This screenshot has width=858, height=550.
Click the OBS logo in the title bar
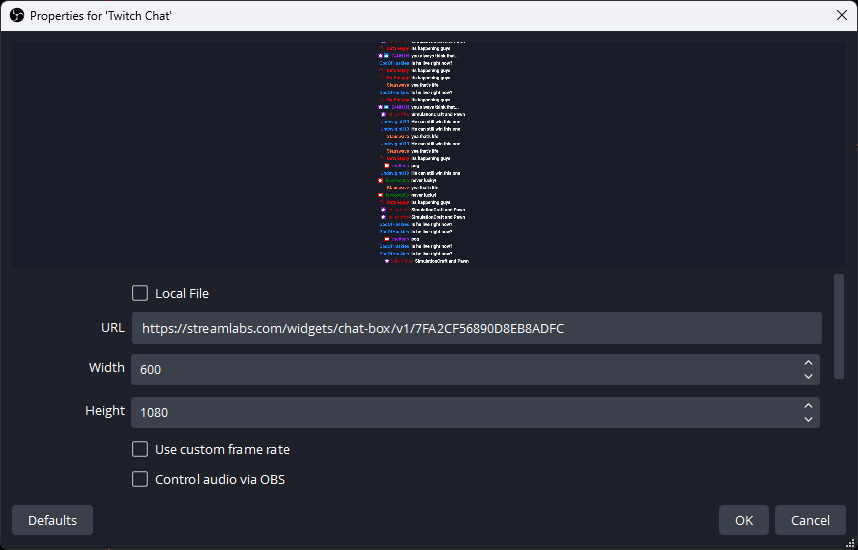coord(16,16)
